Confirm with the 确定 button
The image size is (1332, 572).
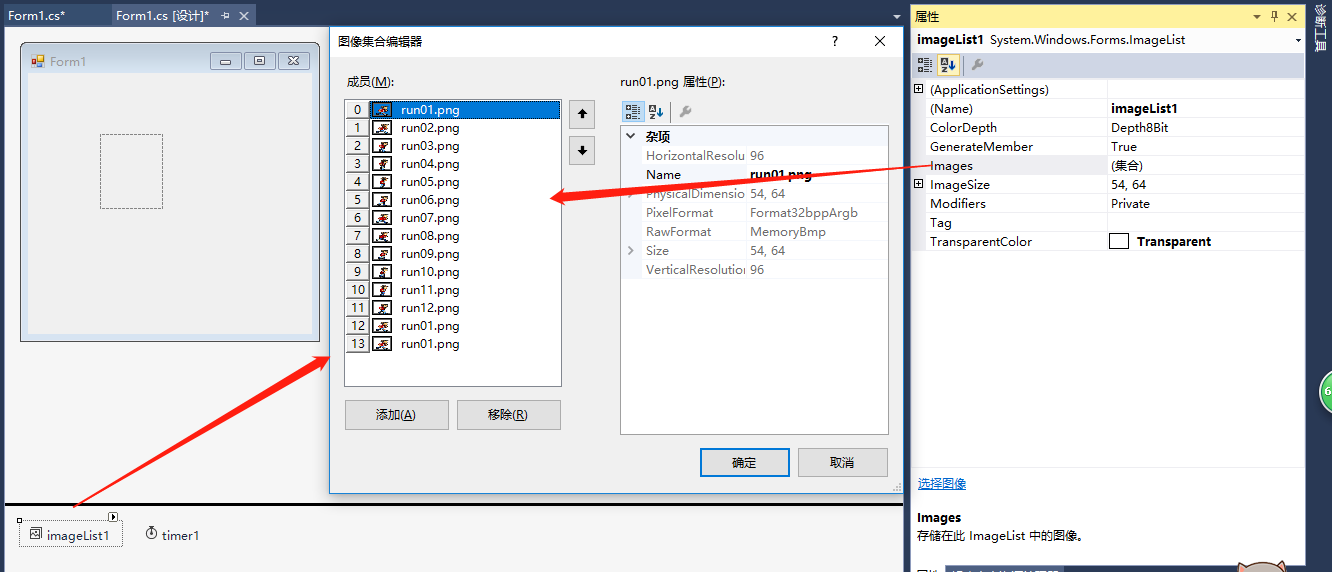coord(745,463)
